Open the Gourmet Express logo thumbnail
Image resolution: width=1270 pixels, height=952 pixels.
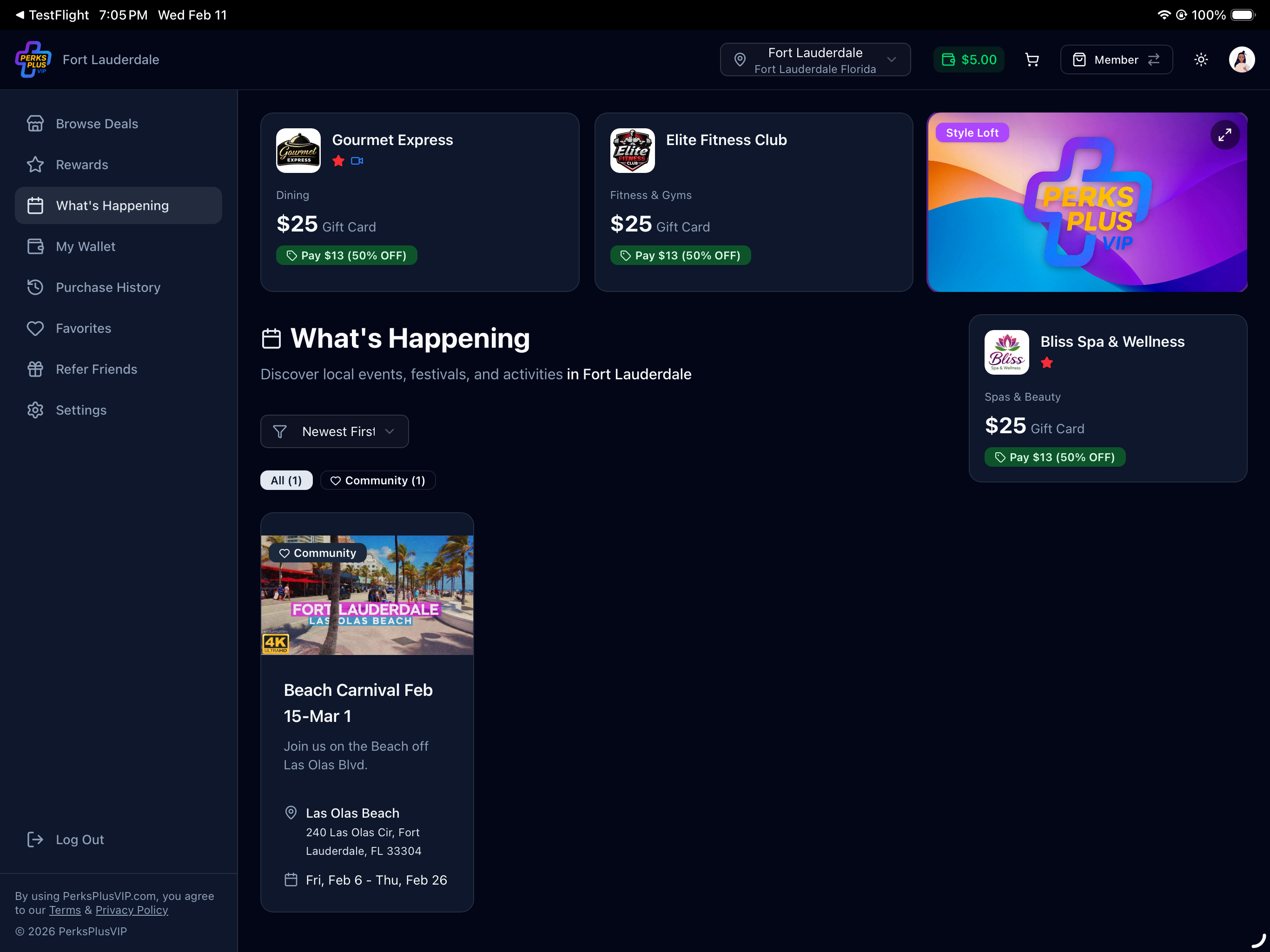pos(298,151)
